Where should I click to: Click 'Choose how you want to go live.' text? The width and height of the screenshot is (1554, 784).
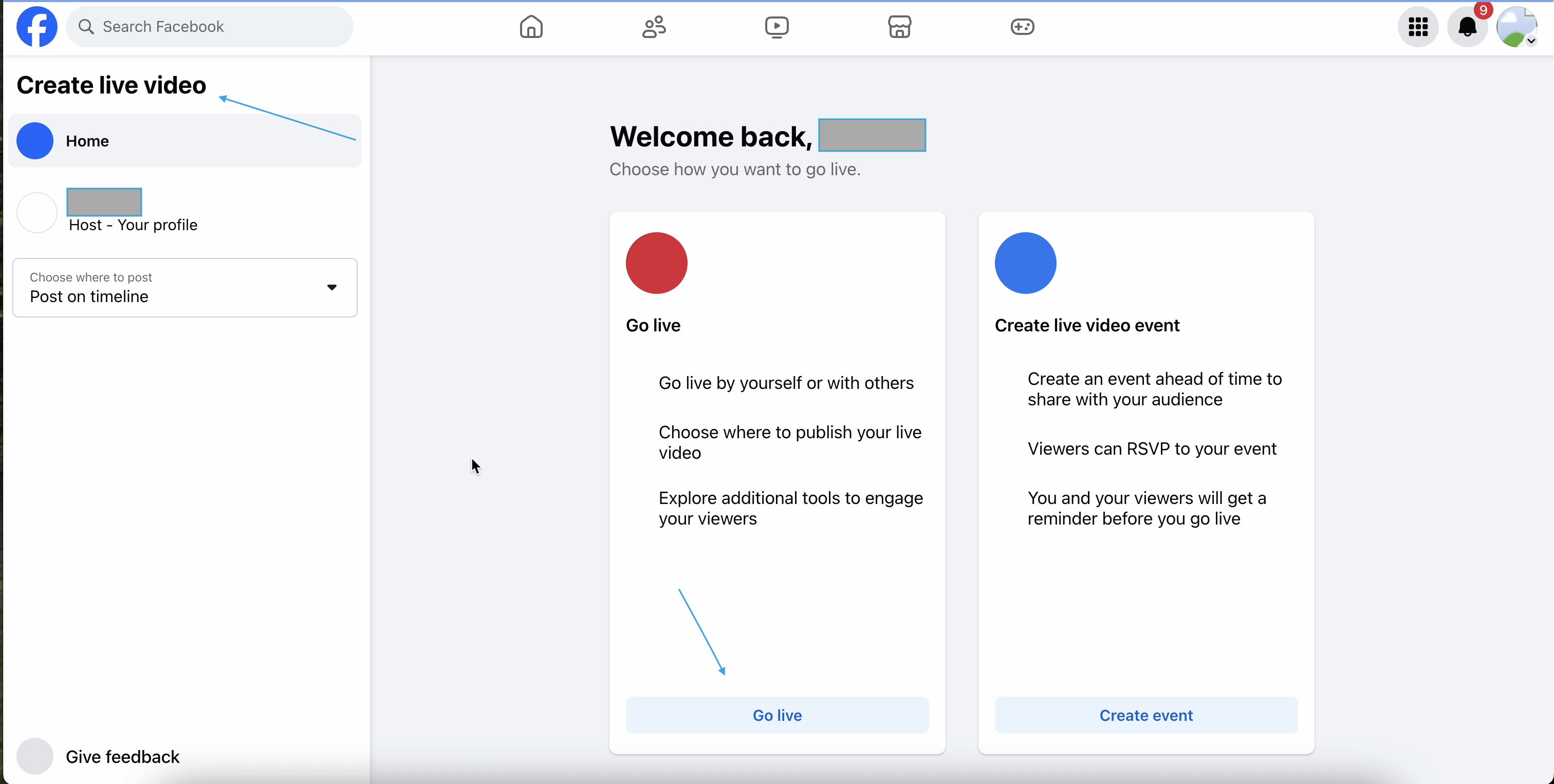coord(735,170)
